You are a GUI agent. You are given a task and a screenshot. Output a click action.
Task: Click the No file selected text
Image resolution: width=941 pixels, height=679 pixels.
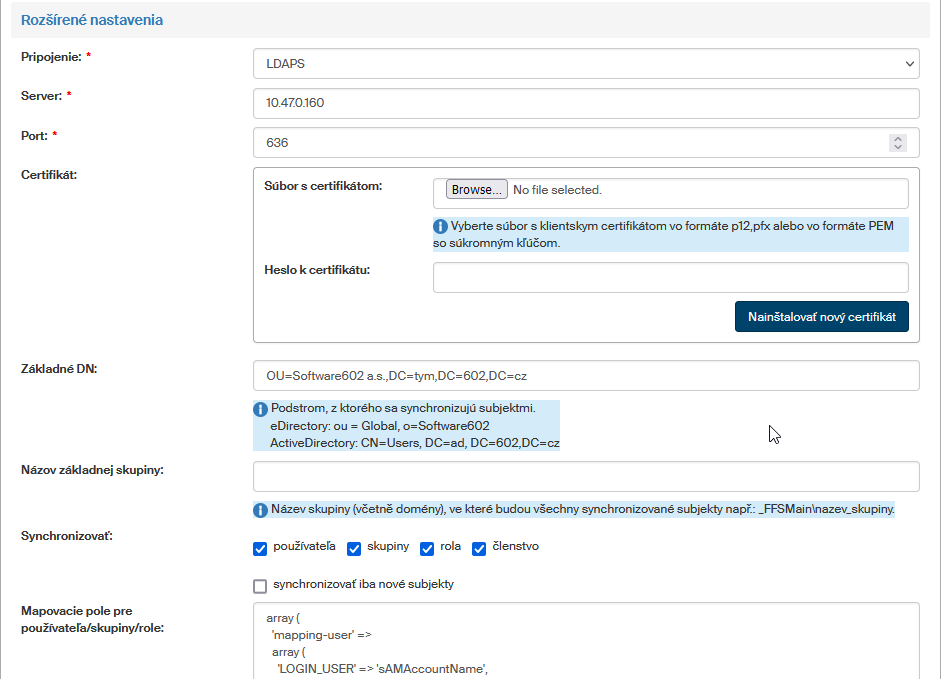coord(557,190)
